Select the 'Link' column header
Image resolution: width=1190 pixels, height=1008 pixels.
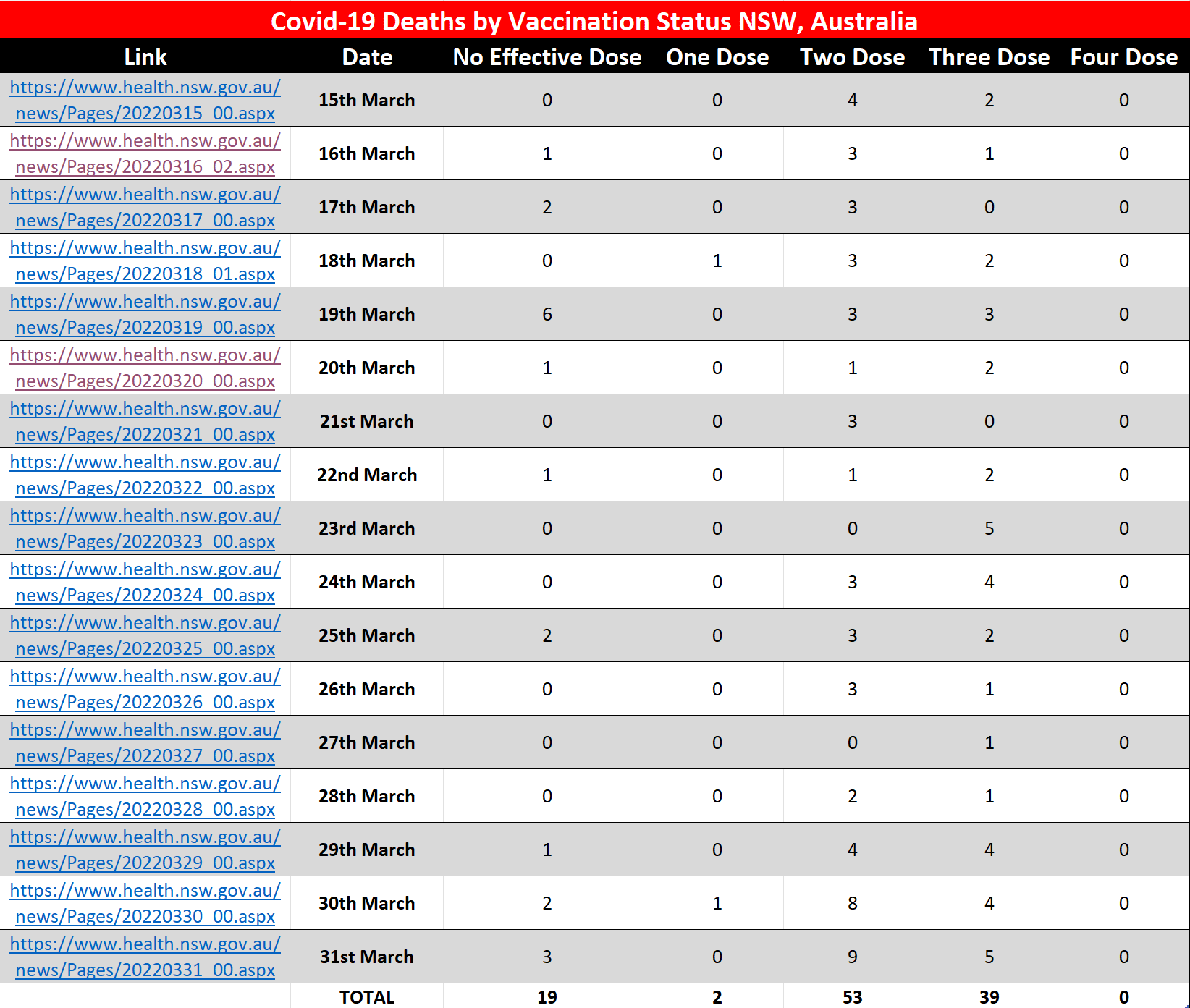click(x=145, y=57)
